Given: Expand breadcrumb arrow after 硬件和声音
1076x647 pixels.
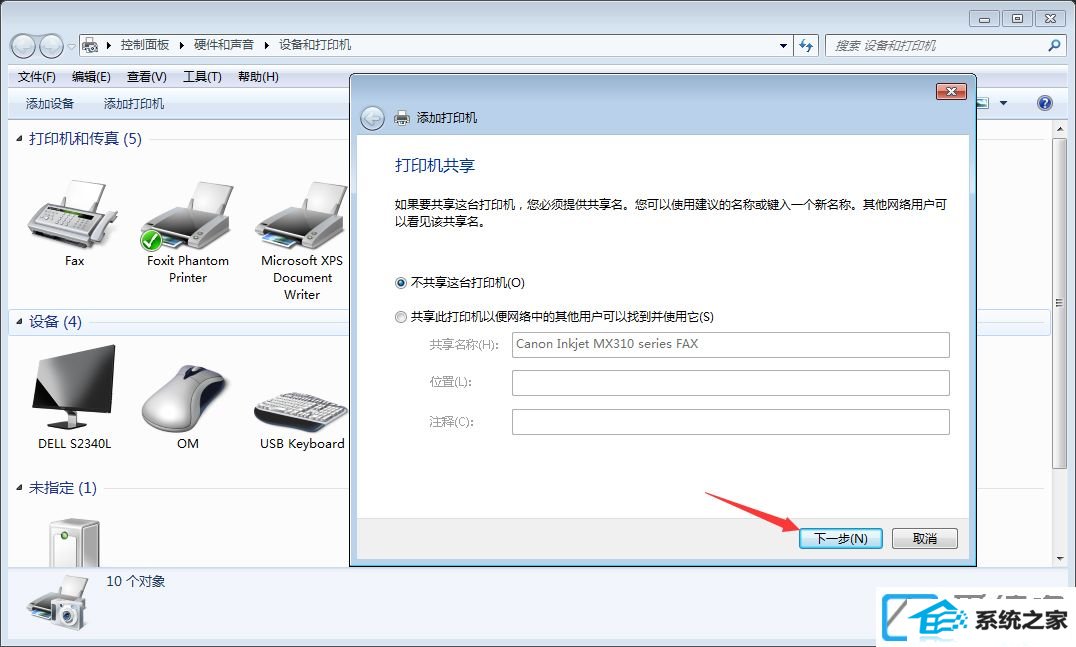Looking at the screenshot, I should pyautogui.click(x=266, y=45).
